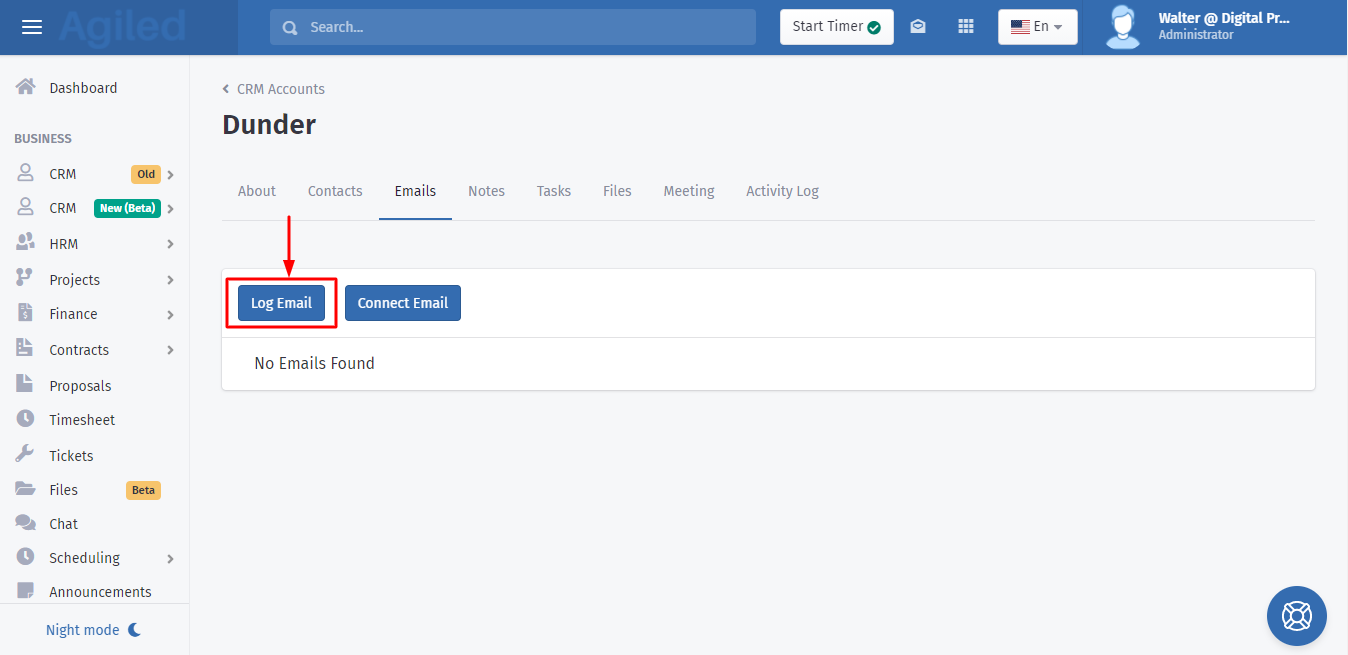Viewport: 1348px width, 655px height.
Task: Click the help lifebuoy icon
Action: click(x=1296, y=615)
